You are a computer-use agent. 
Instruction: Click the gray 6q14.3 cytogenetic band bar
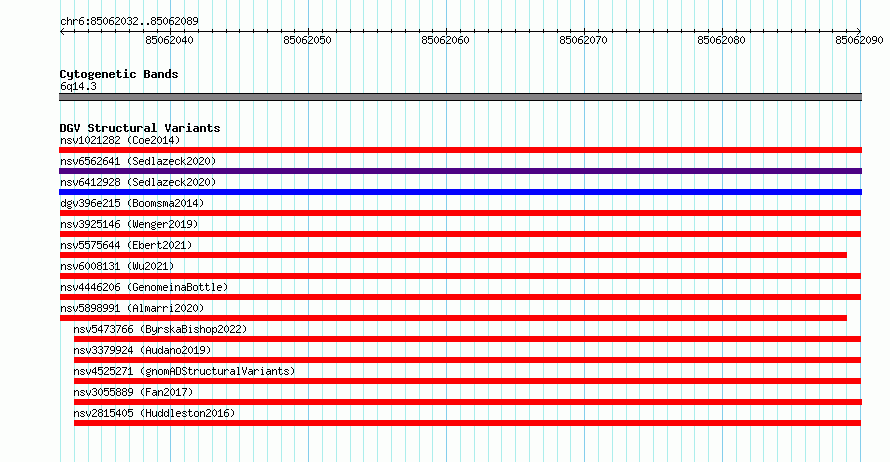(x=460, y=97)
